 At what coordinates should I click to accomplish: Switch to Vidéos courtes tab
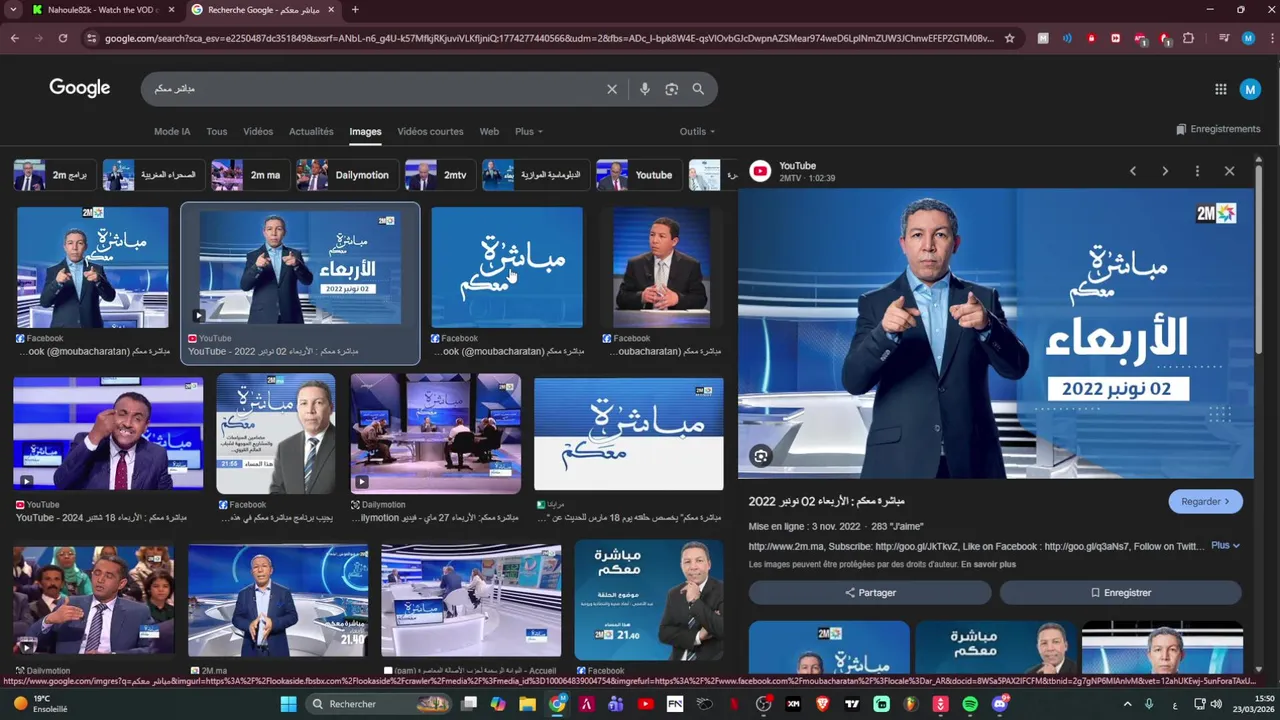tap(430, 131)
